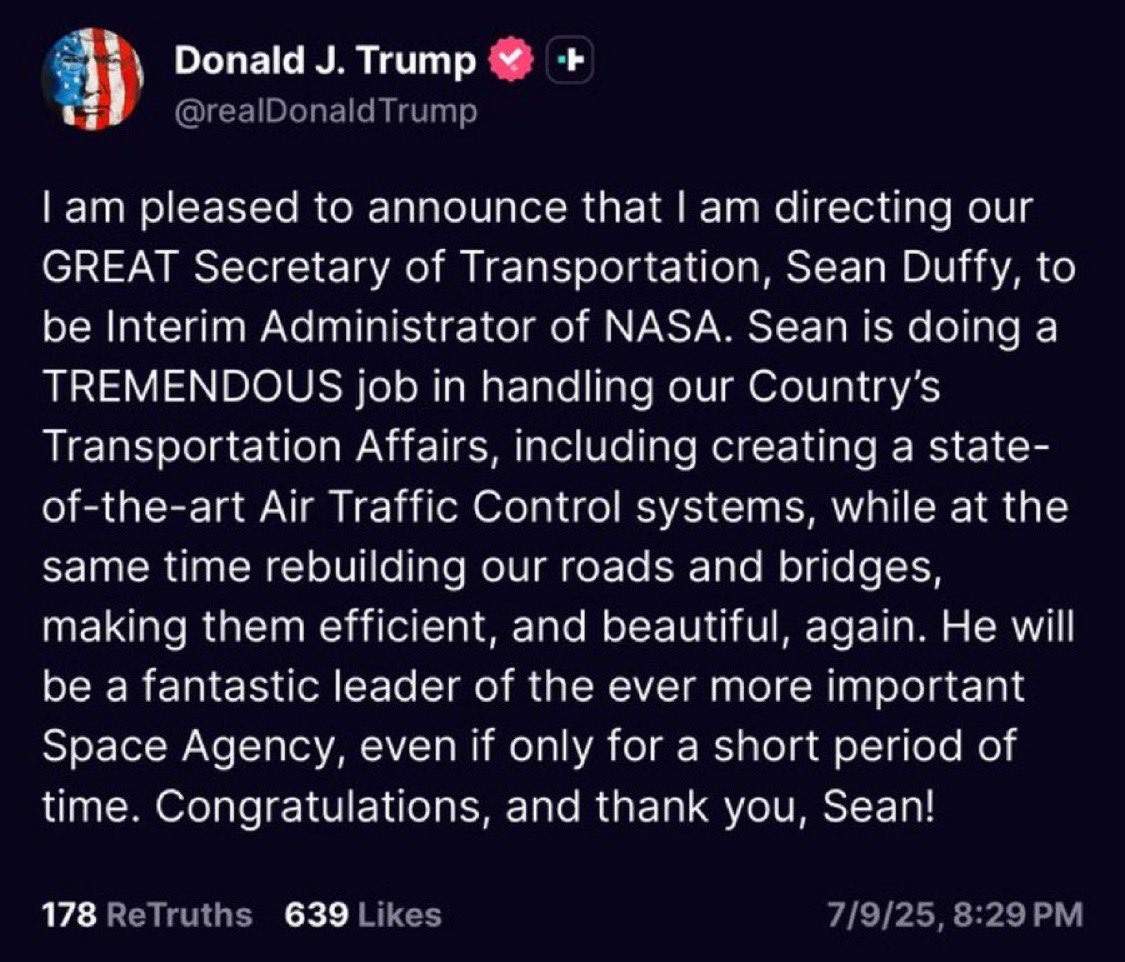
Task: Open the 7/9/25, 8:29 PM timestamp
Action: point(955,915)
